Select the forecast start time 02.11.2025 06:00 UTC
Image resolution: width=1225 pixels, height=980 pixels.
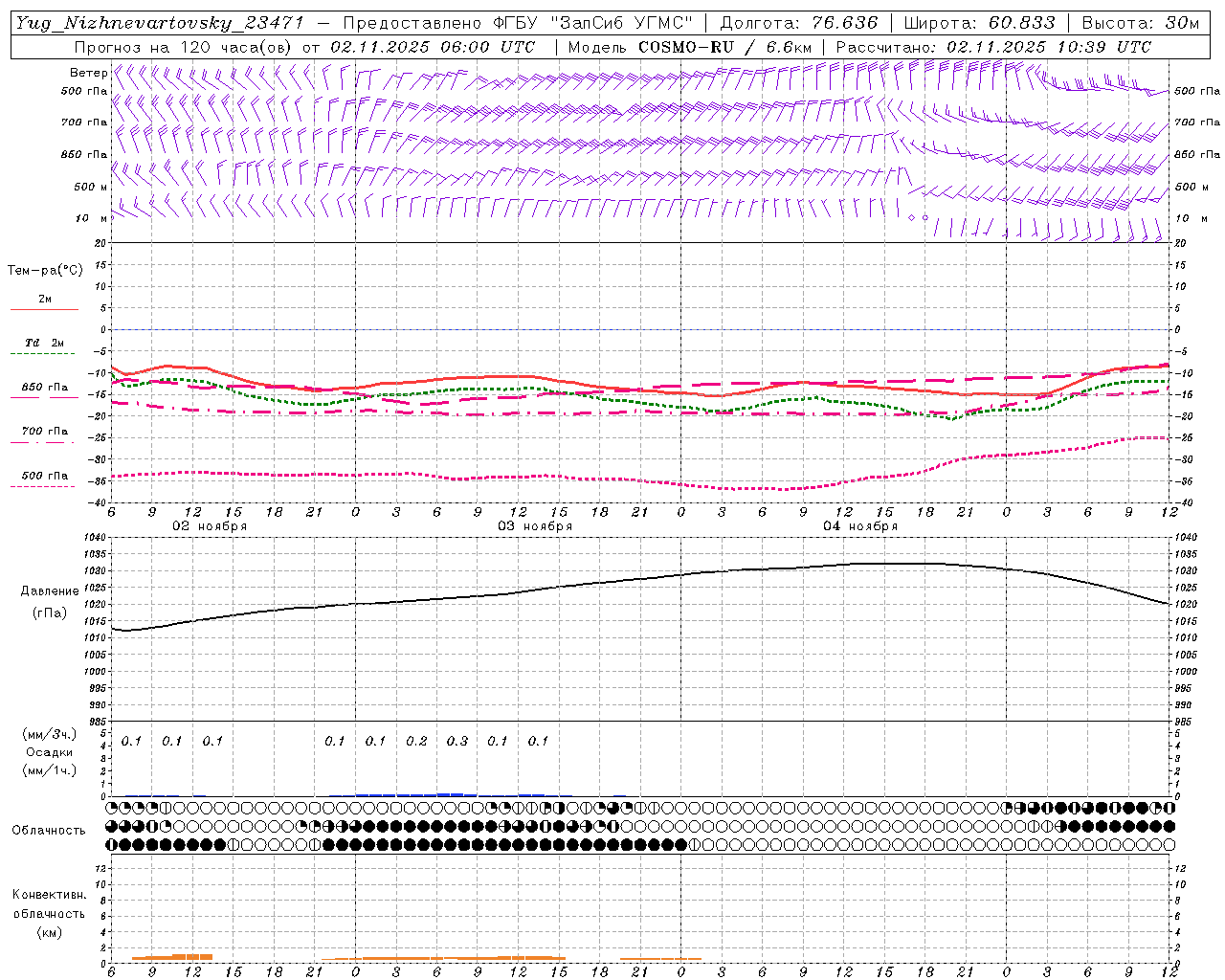click(x=433, y=47)
